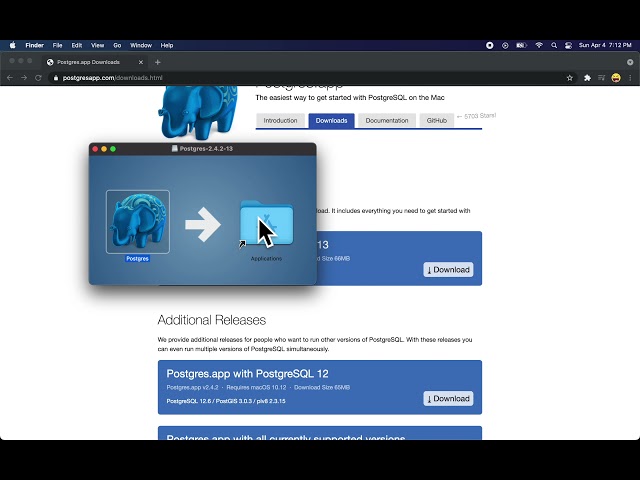The image size is (640, 480).
Task: Click the site lock icon in address bar
Action: pos(56,78)
